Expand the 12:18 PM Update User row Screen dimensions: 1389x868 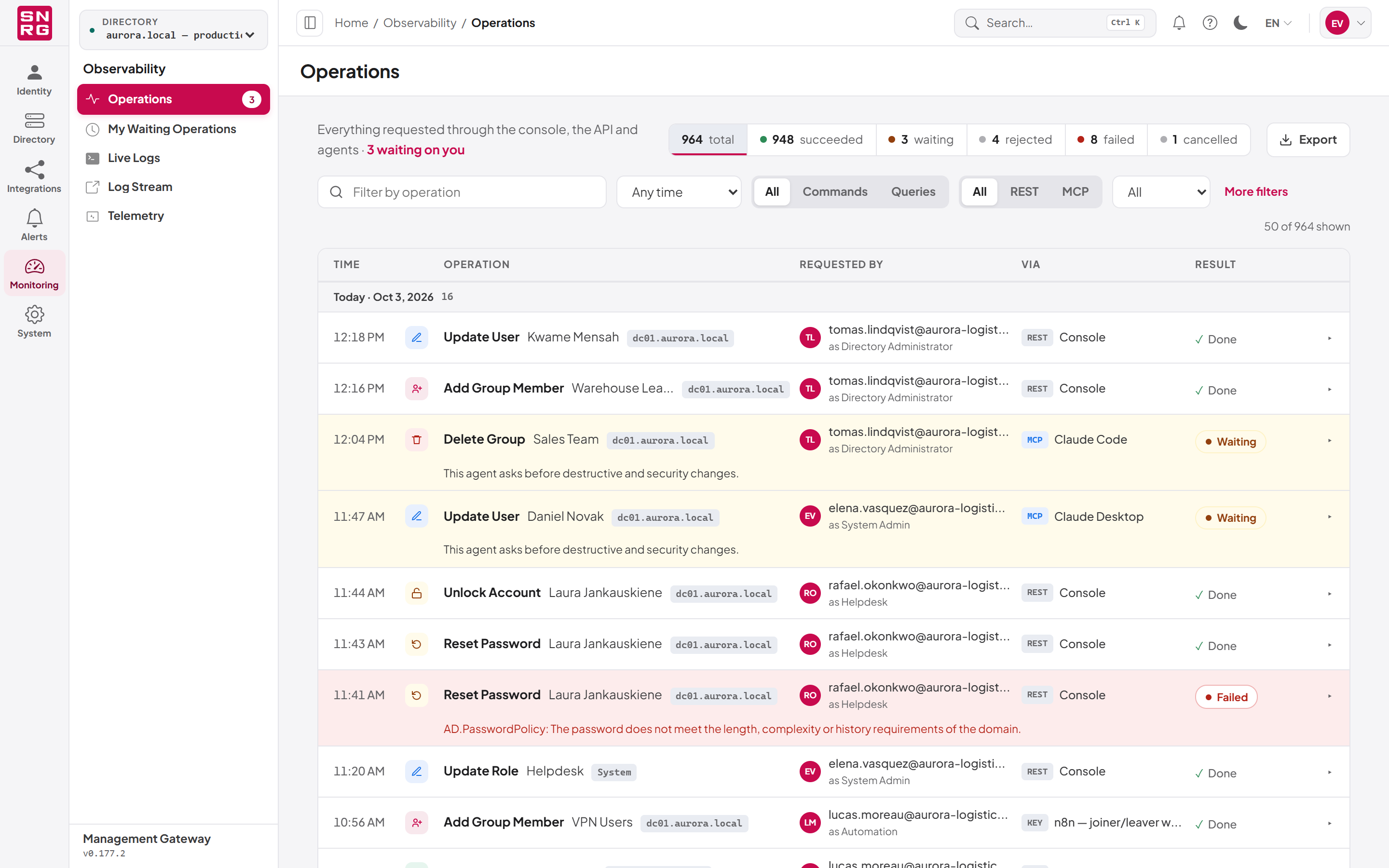click(x=1330, y=338)
